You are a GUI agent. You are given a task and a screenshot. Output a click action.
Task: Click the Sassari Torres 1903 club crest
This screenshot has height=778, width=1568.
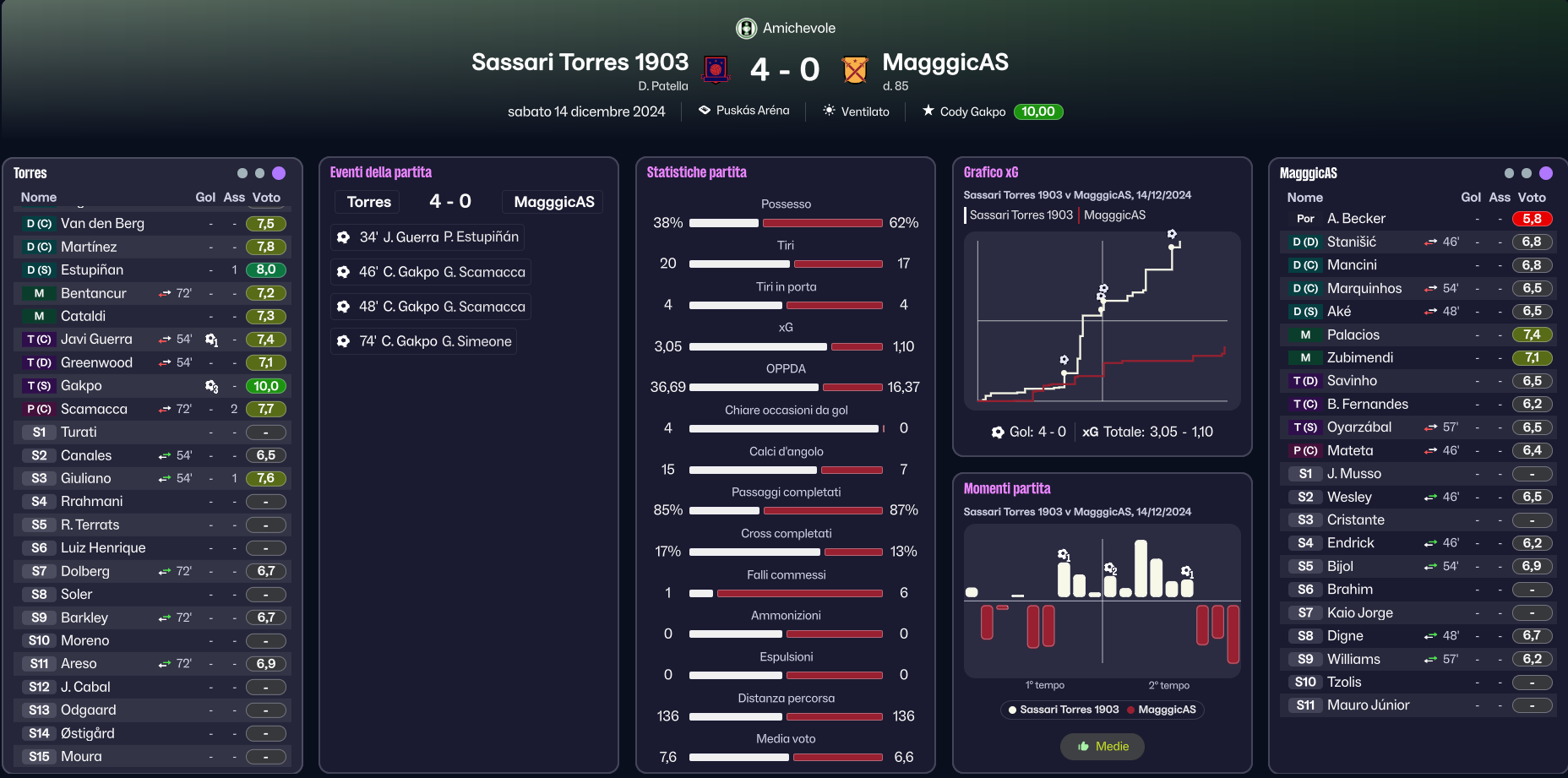point(716,69)
